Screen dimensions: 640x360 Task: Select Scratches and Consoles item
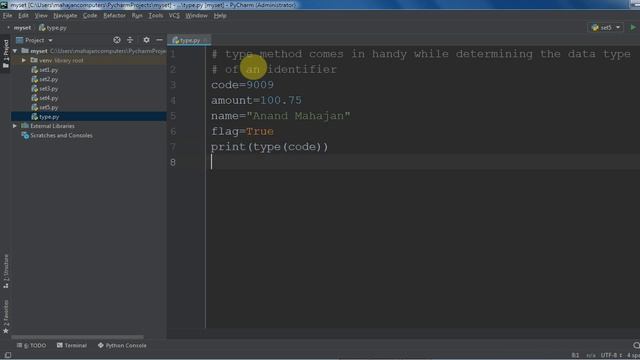[61, 136]
